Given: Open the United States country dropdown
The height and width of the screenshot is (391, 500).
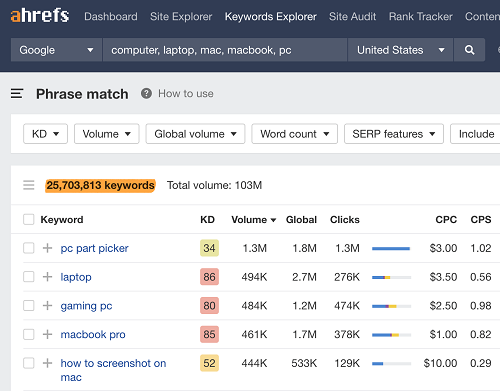Looking at the screenshot, I should pos(400,50).
